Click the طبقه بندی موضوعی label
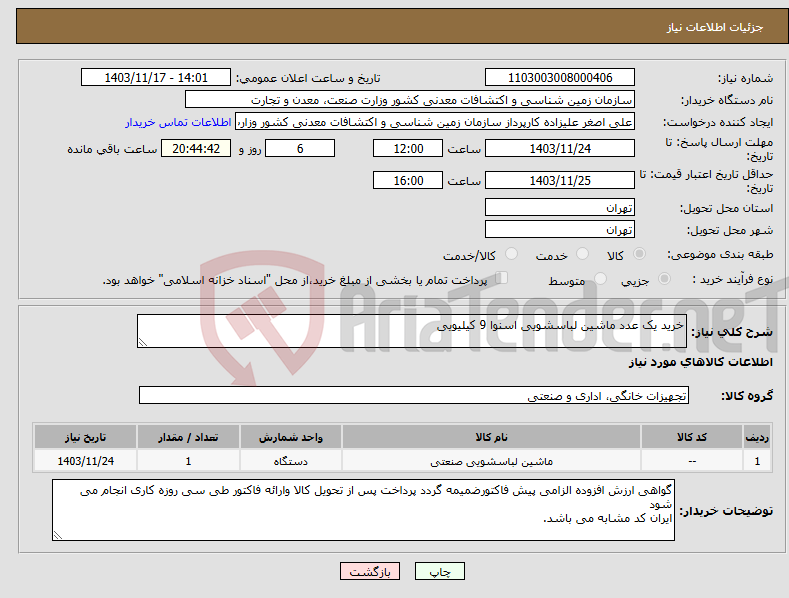 coord(720,255)
